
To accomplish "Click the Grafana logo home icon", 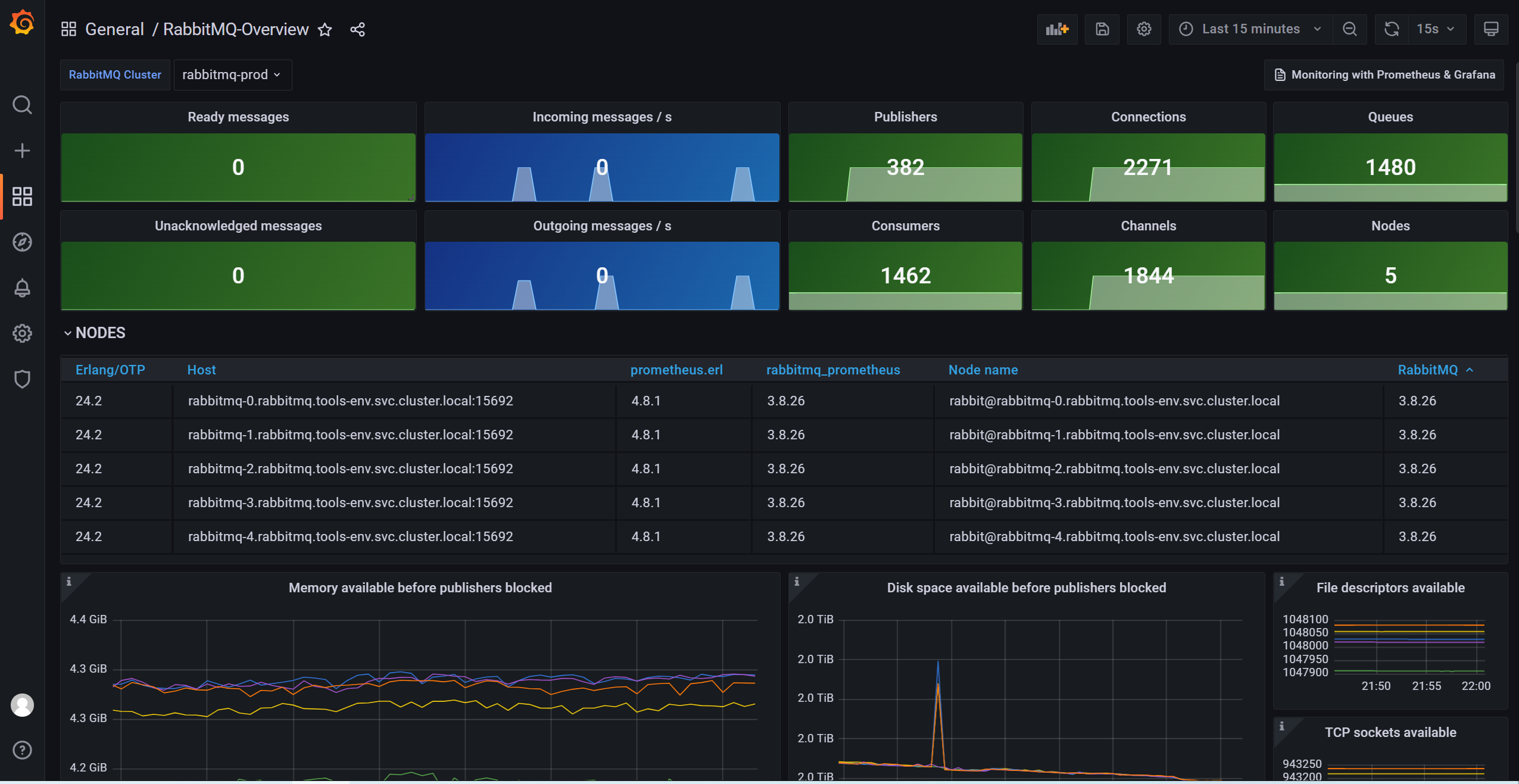I will tap(22, 23).
